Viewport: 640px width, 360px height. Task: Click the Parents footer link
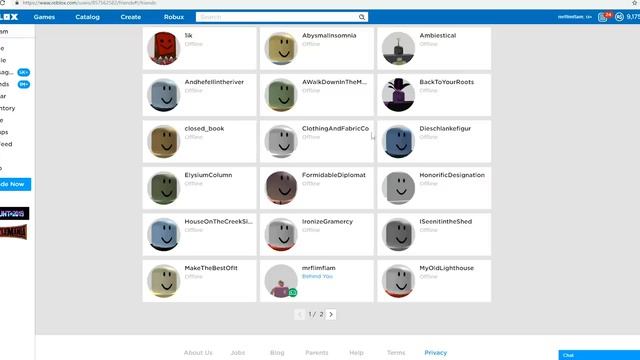pos(316,353)
